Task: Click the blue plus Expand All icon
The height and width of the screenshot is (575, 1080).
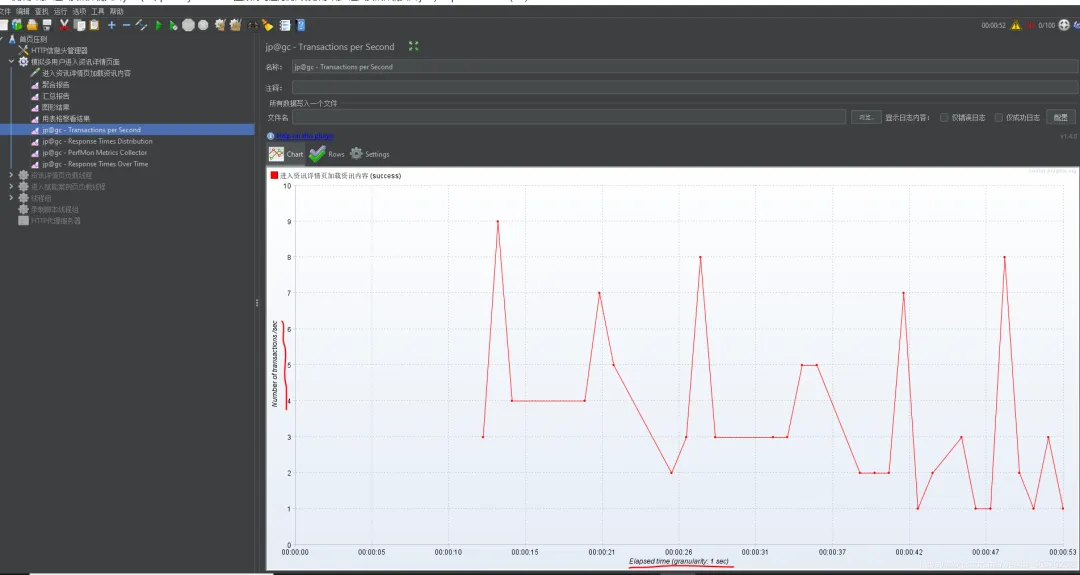Action: pos(112,25)
